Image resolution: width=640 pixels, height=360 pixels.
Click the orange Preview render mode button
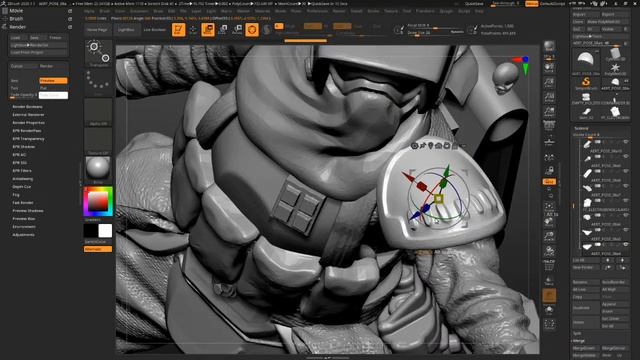coord(53,81)
